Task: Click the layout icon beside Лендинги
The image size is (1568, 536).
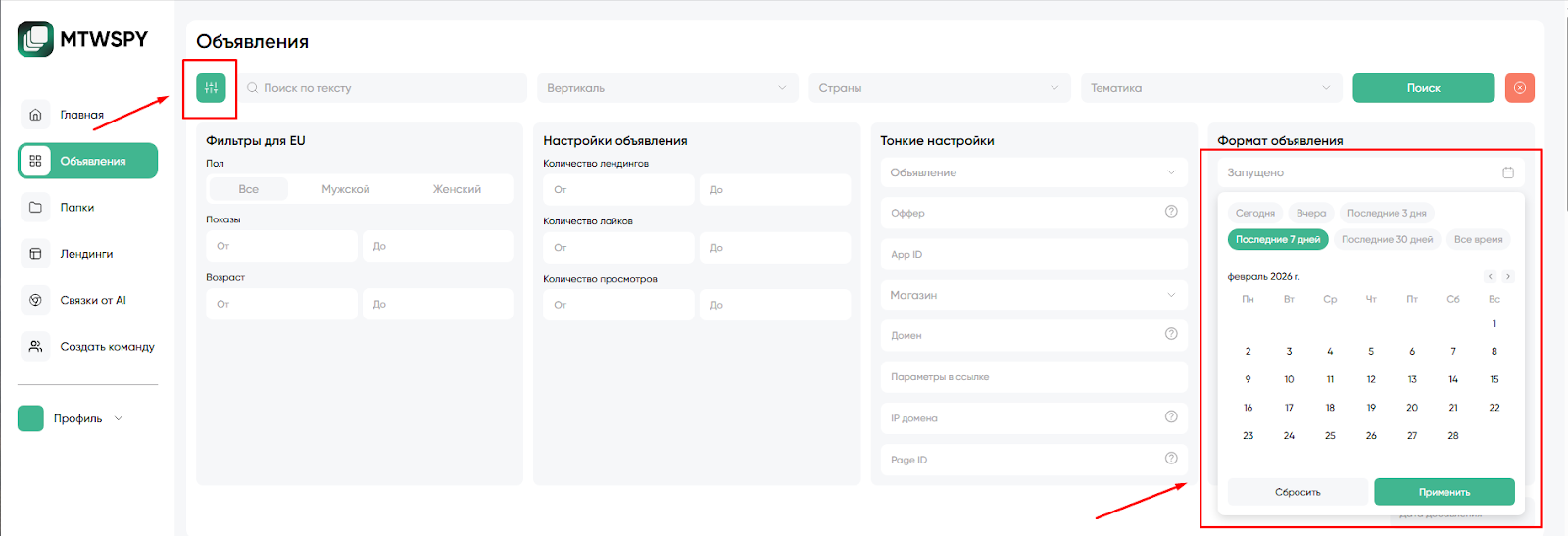Action: [35, 254]
